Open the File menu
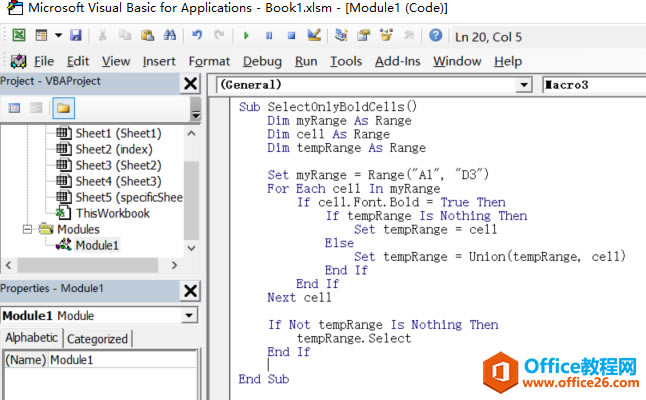This screenshot has width=646, height=400. point(44,61)
